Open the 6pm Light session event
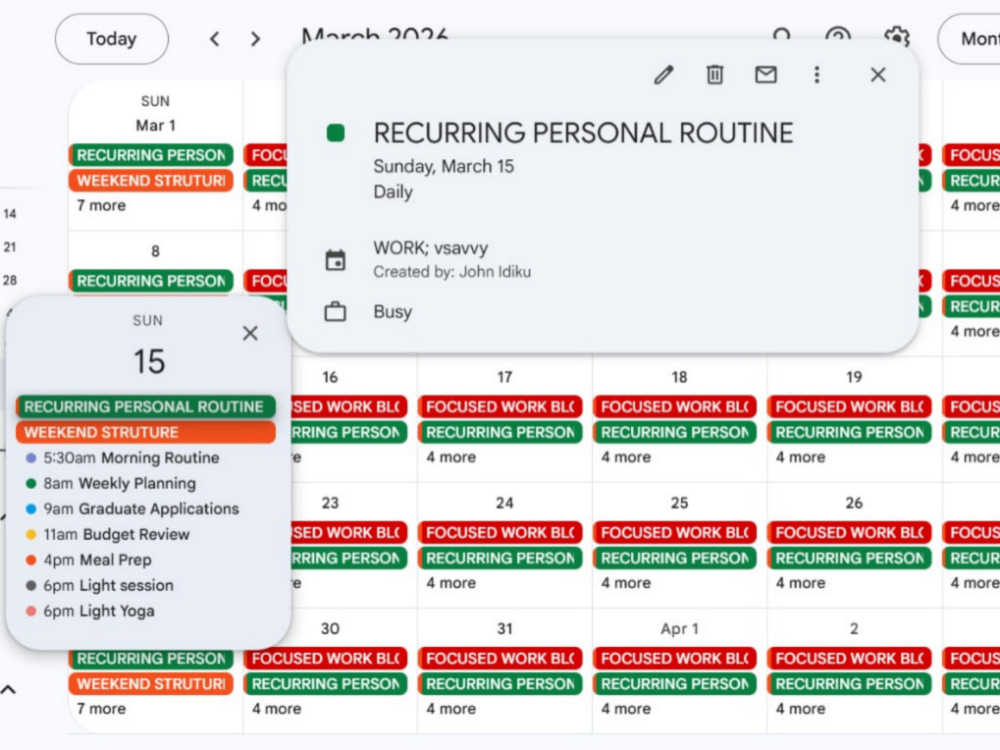This screenshot has height=750, width=1000. pyautogui.click(x=99, y=585)
